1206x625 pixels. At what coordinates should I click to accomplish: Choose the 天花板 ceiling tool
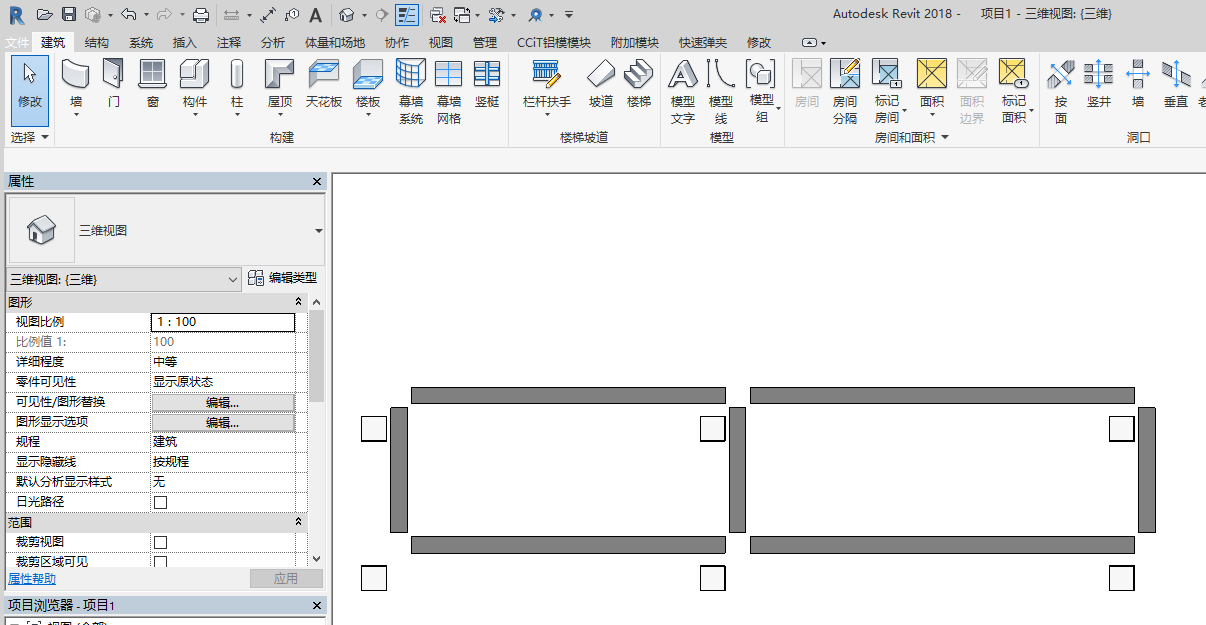click(324, 84)
